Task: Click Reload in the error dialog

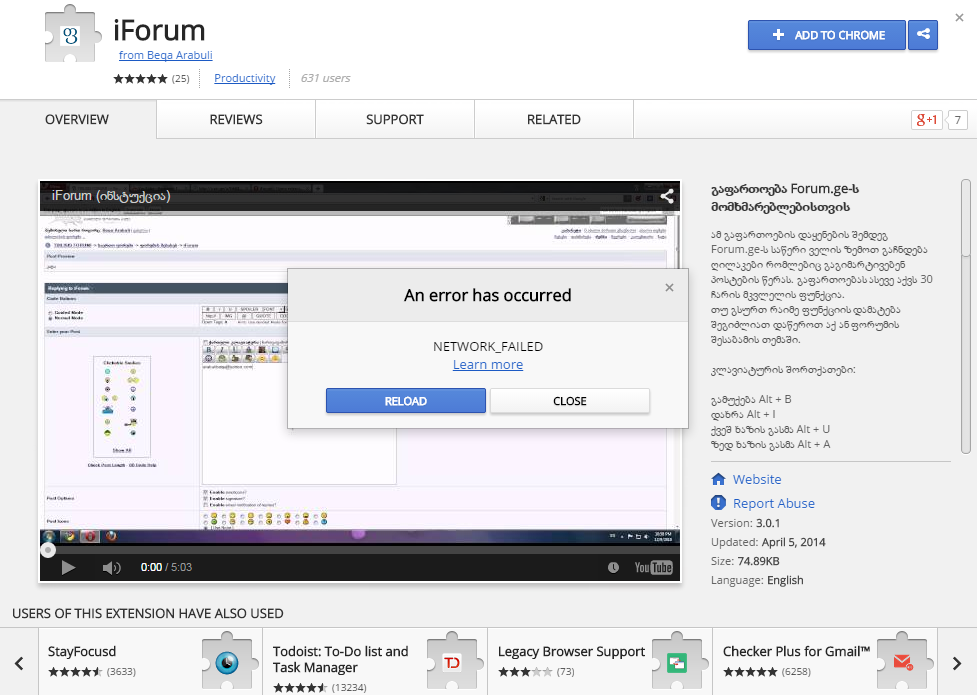Action: coord(406,401)
